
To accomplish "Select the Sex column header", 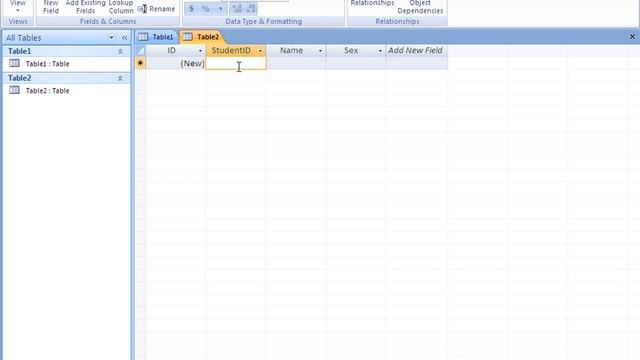I will pyautogui.click(x=351, y=51).
